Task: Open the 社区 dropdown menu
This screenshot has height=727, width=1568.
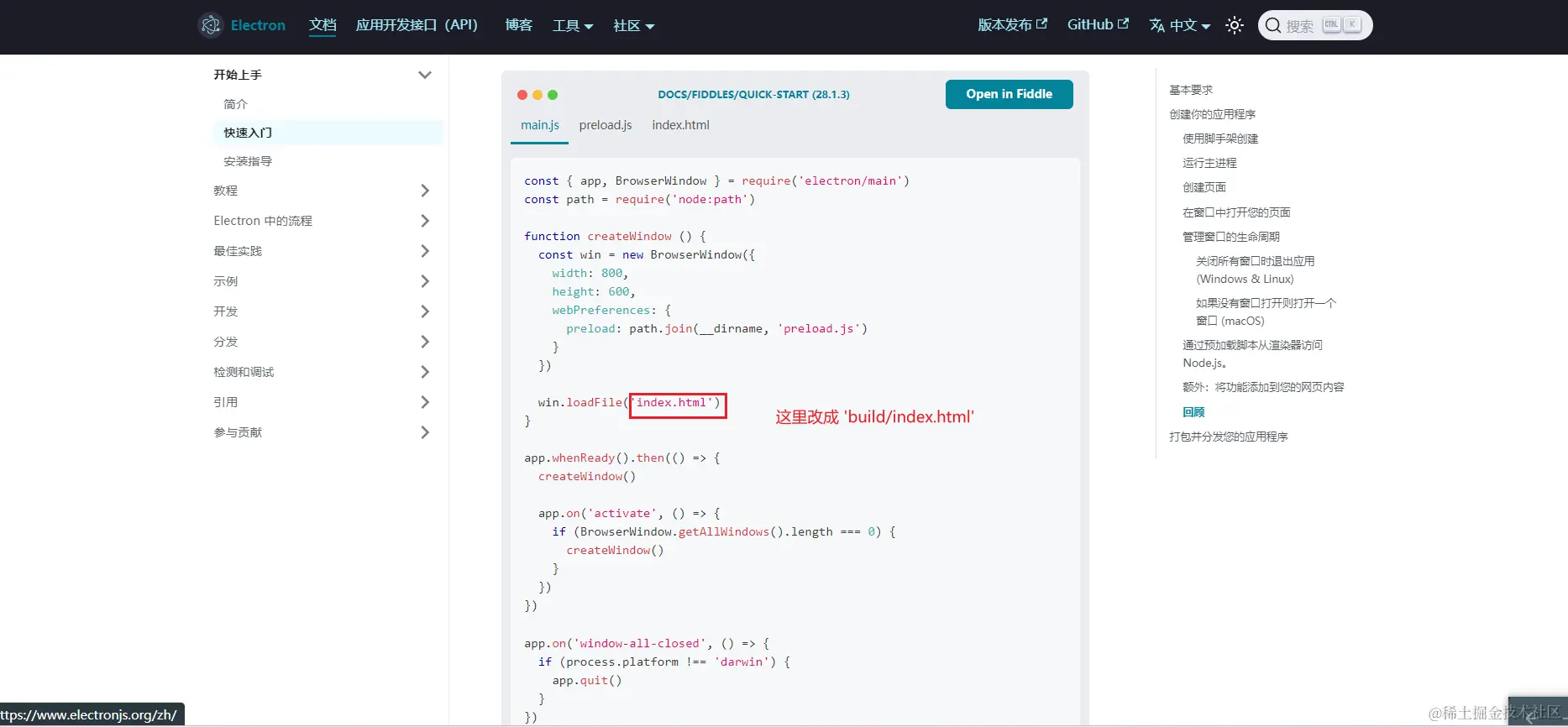Action: click(633, 25)
